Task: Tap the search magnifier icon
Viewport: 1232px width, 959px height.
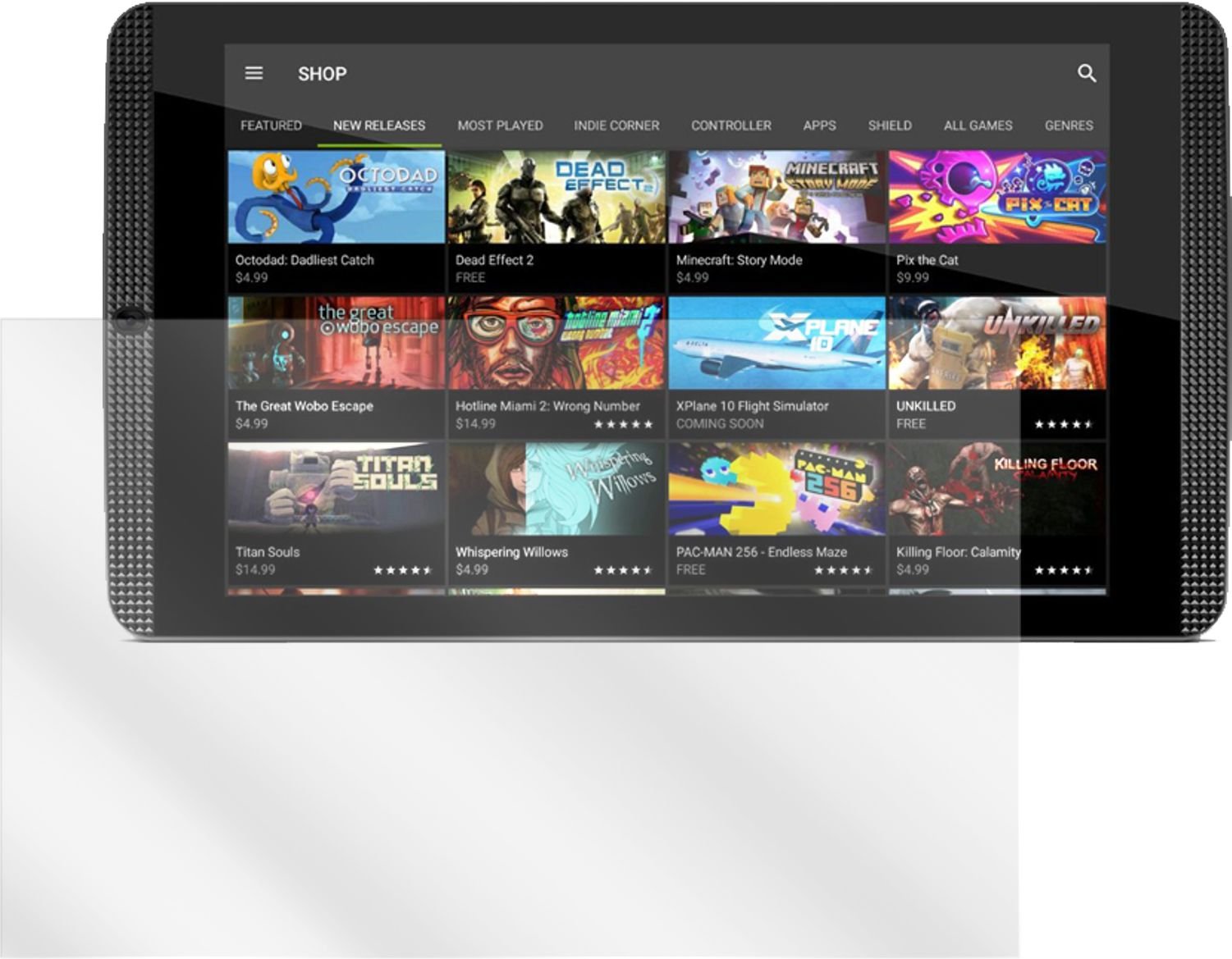Action: [1087, 74]
